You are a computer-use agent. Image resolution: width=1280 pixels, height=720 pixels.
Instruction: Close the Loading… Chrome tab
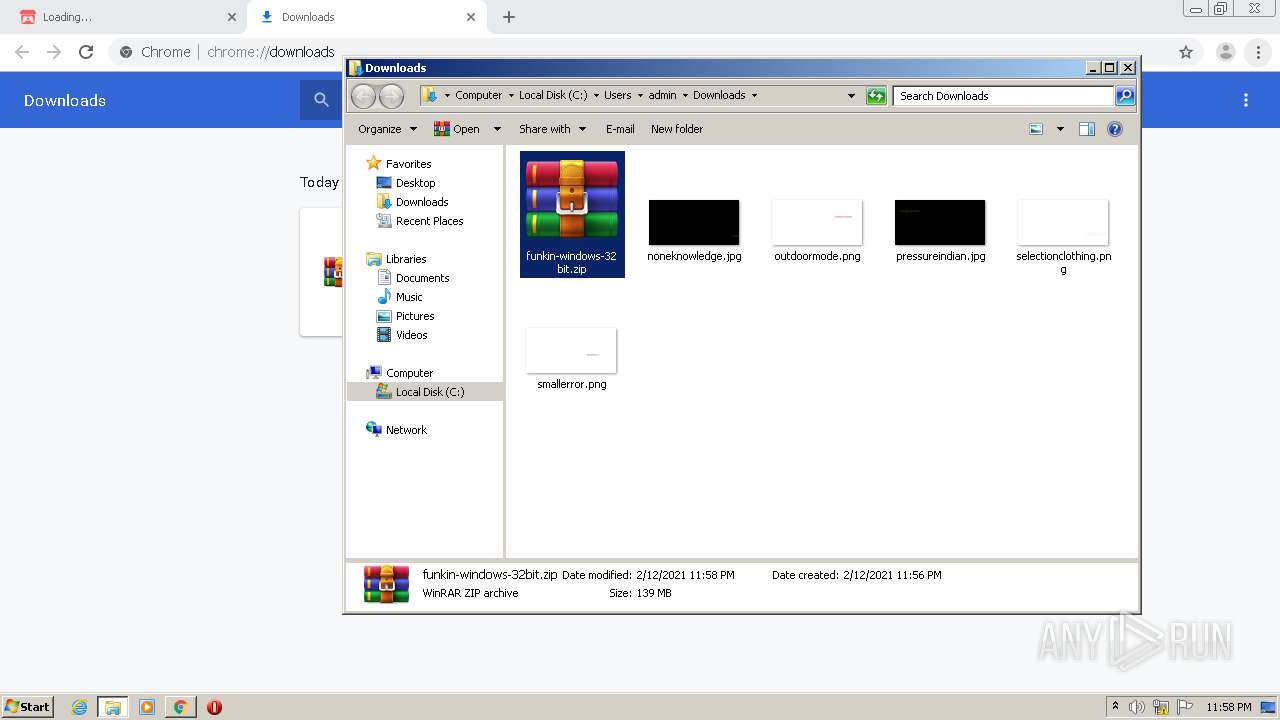[x=232, y=17]
